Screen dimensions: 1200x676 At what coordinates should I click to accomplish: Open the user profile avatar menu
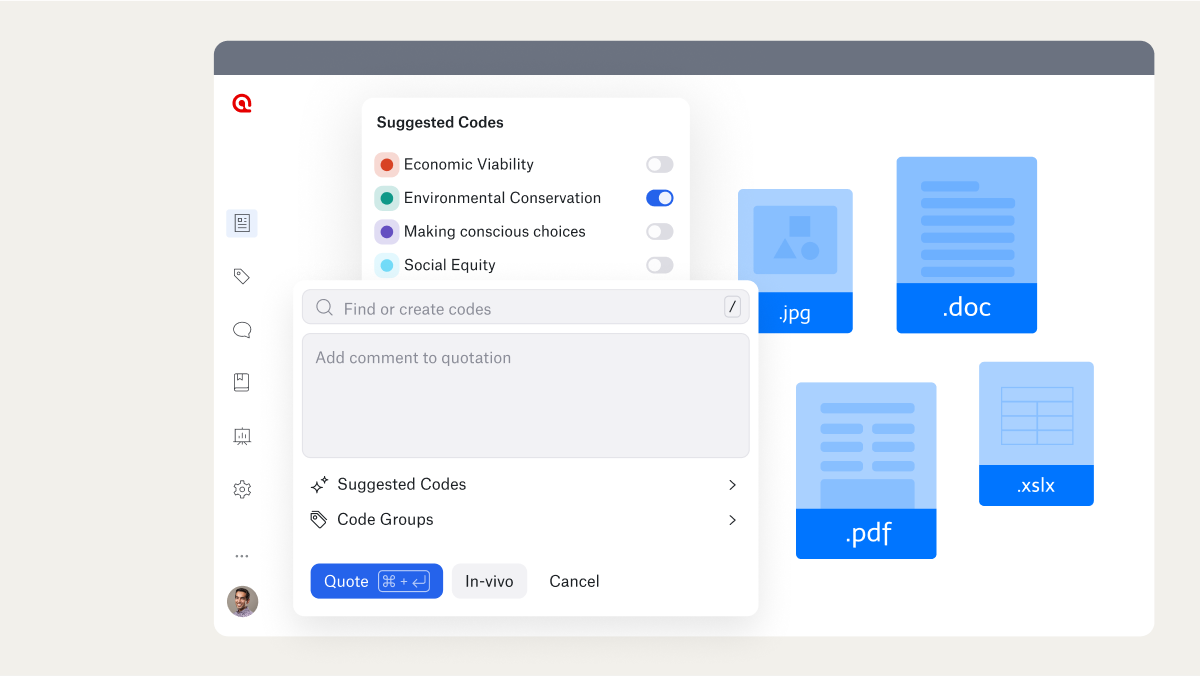pyautogui.click(x=242, y=601)
